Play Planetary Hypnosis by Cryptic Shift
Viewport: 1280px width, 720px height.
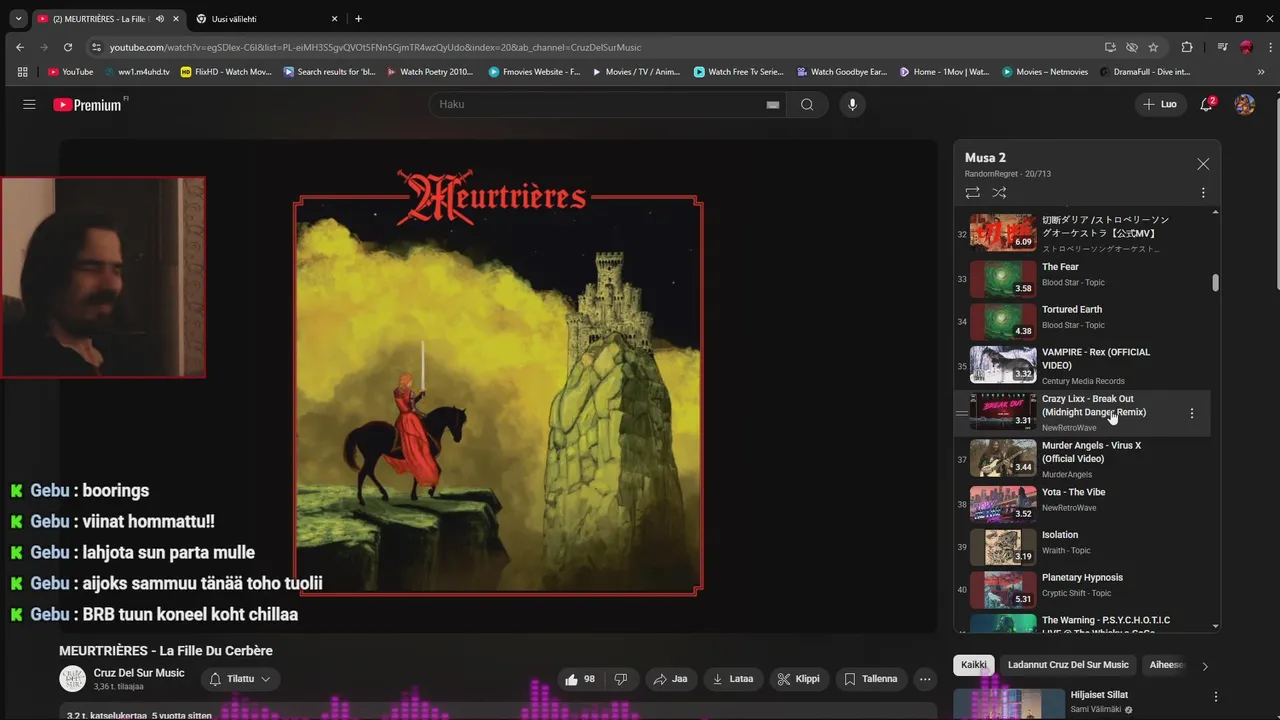point(1083,589)
